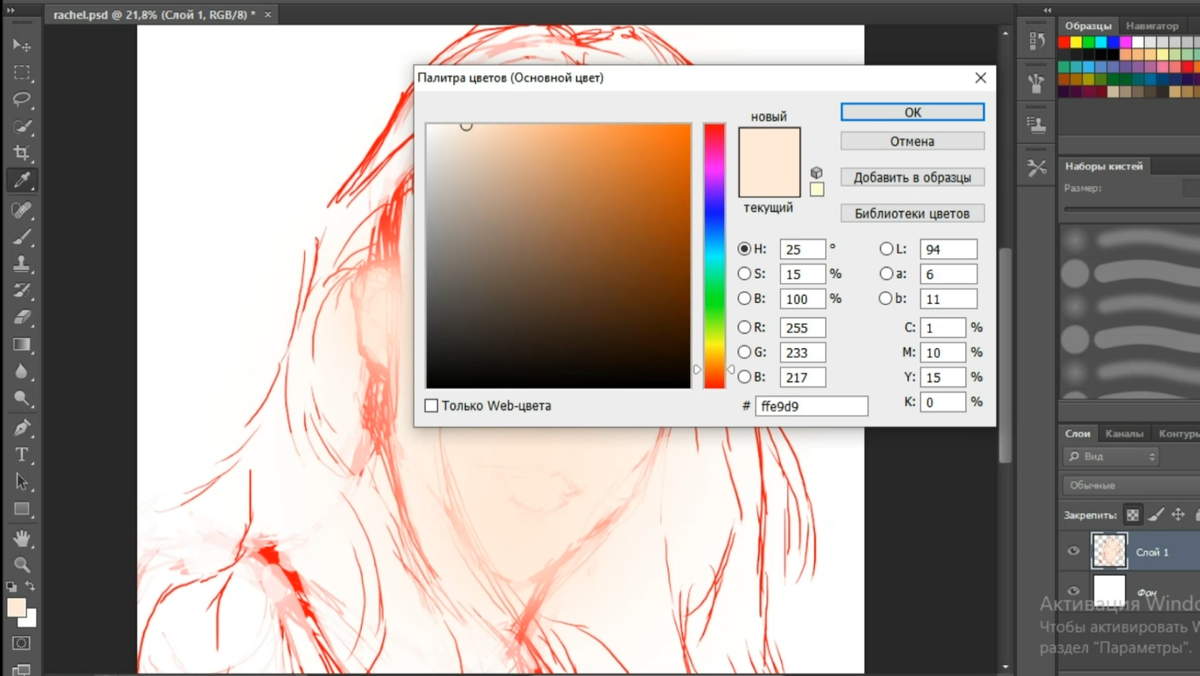The height and width of the screenshot is (676, 1200).
Task: Select the Path Selection tool
Action: [21, 482]
